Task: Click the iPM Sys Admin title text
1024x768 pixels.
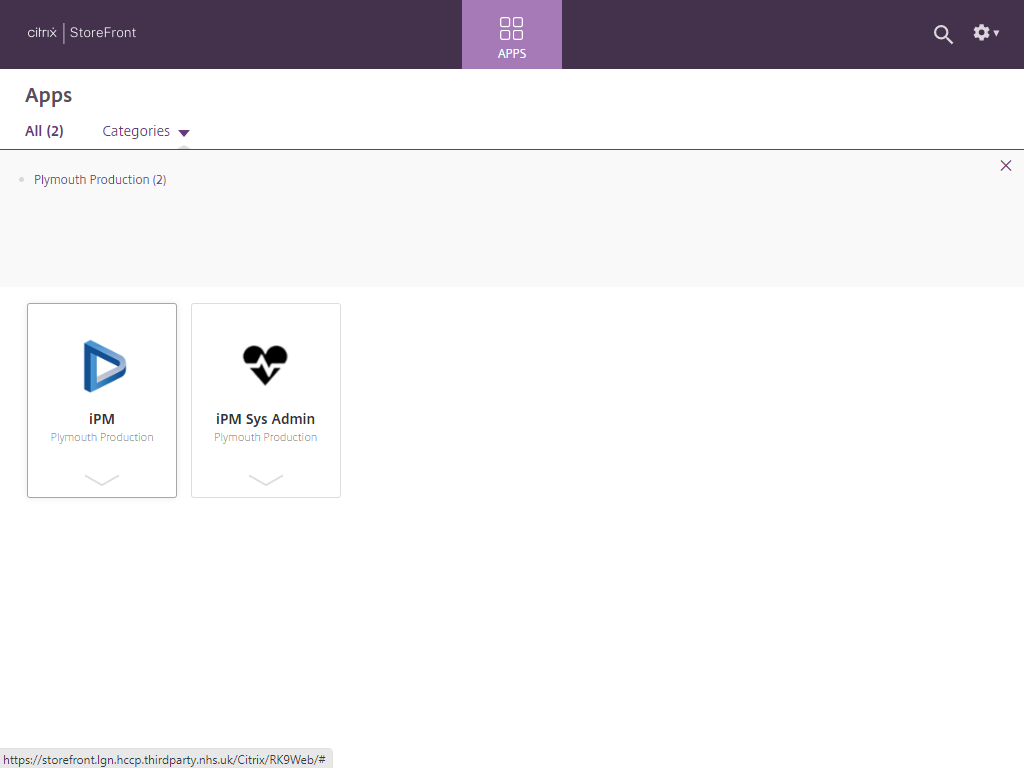Action: [265, 419]
